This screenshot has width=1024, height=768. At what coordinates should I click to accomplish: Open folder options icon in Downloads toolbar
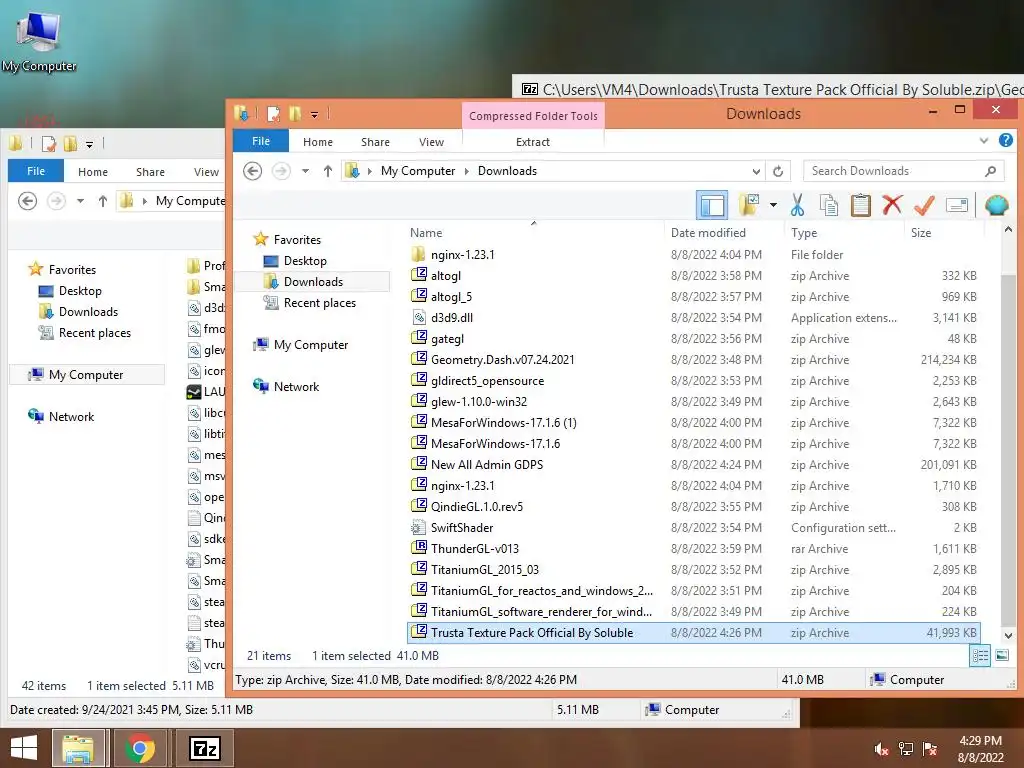coord(749,205)
